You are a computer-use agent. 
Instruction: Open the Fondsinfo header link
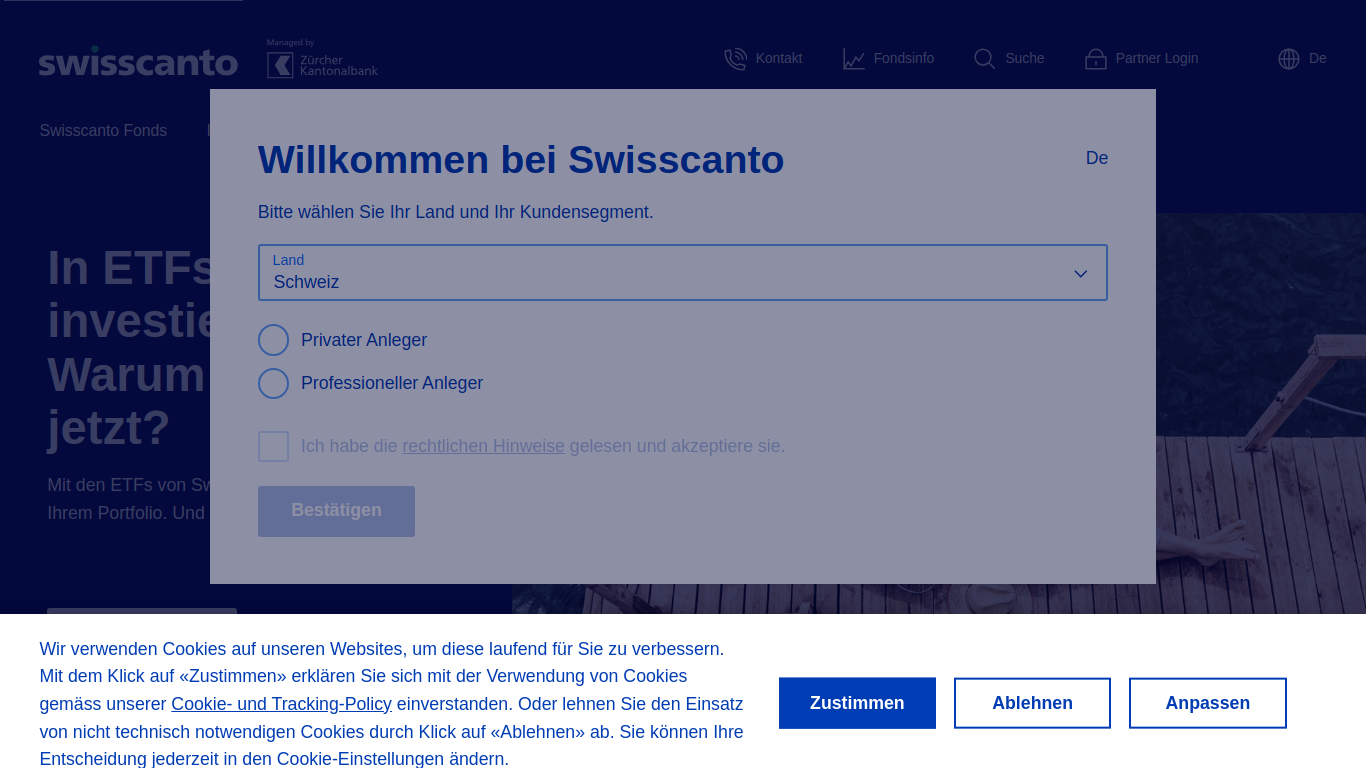(x=888, y=59)
